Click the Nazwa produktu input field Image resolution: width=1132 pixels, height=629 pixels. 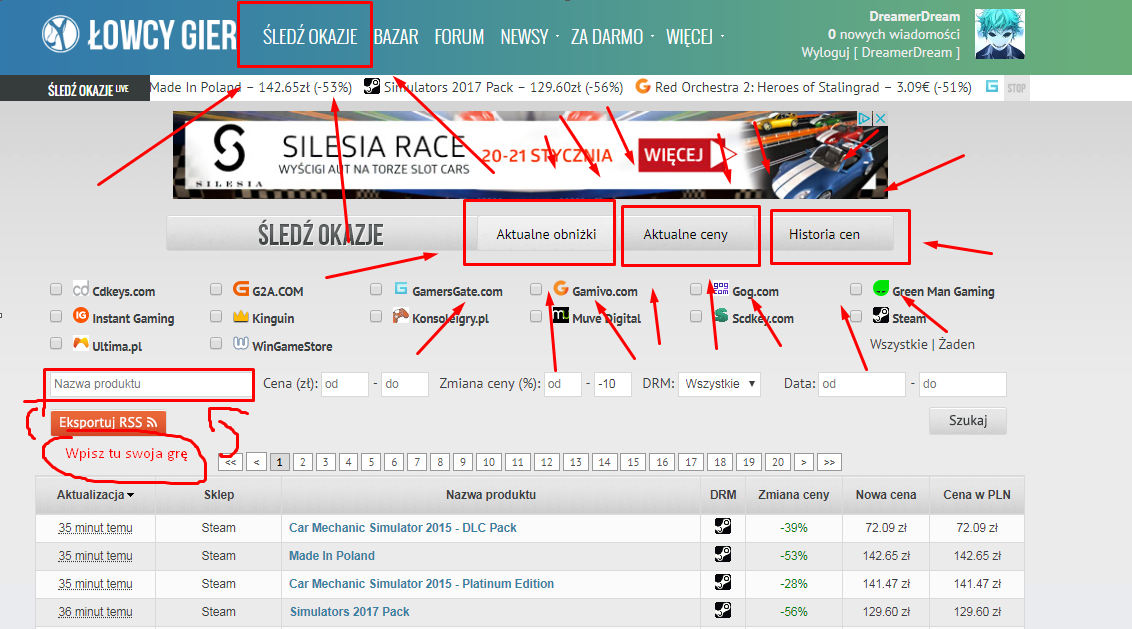click(x=149, y=384)
